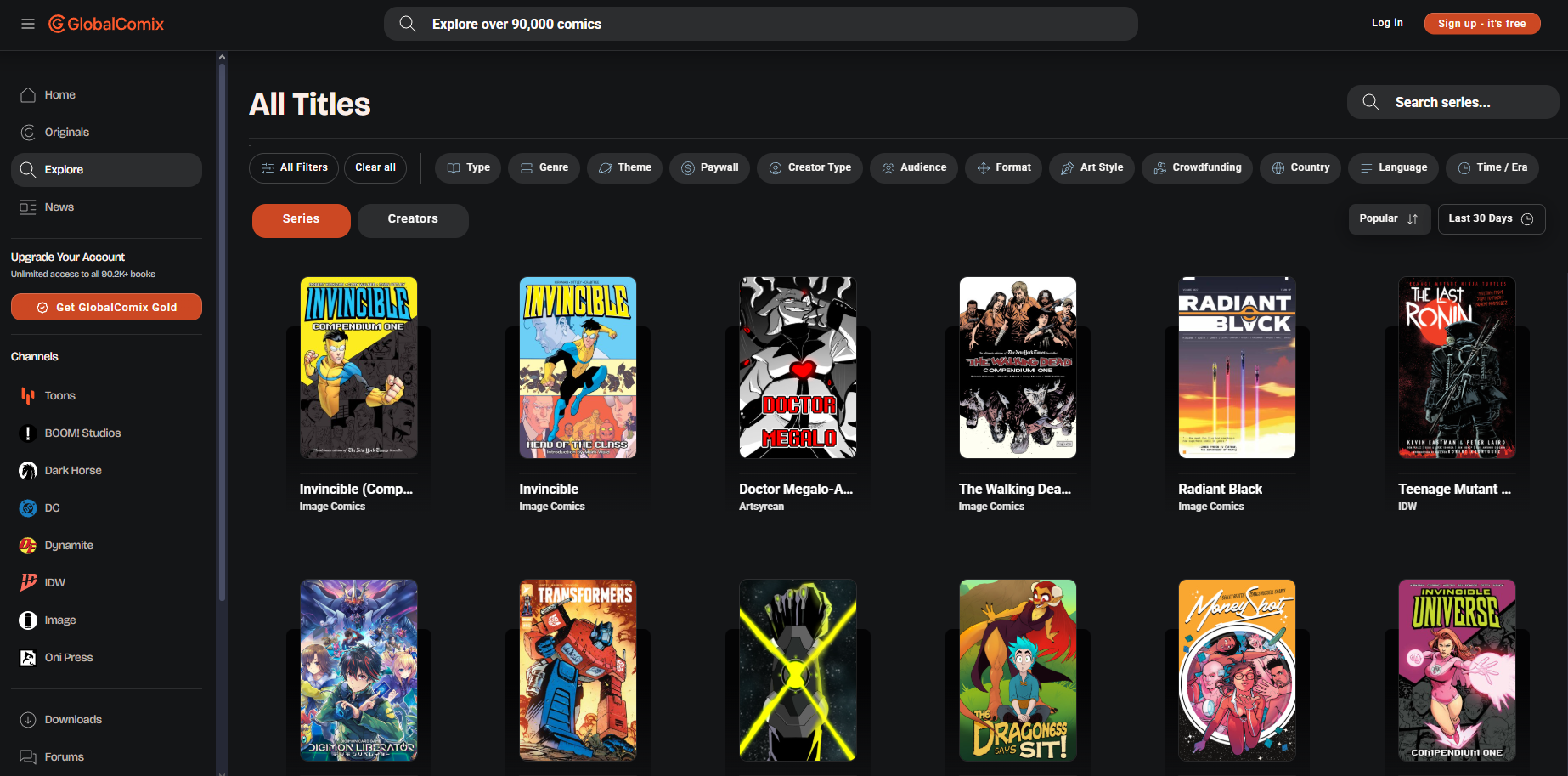The width and height of the screenshot is (1568, 776).
Task: Focus the Search series input field
Action: pyautogui.click(x=1452, y=102)
